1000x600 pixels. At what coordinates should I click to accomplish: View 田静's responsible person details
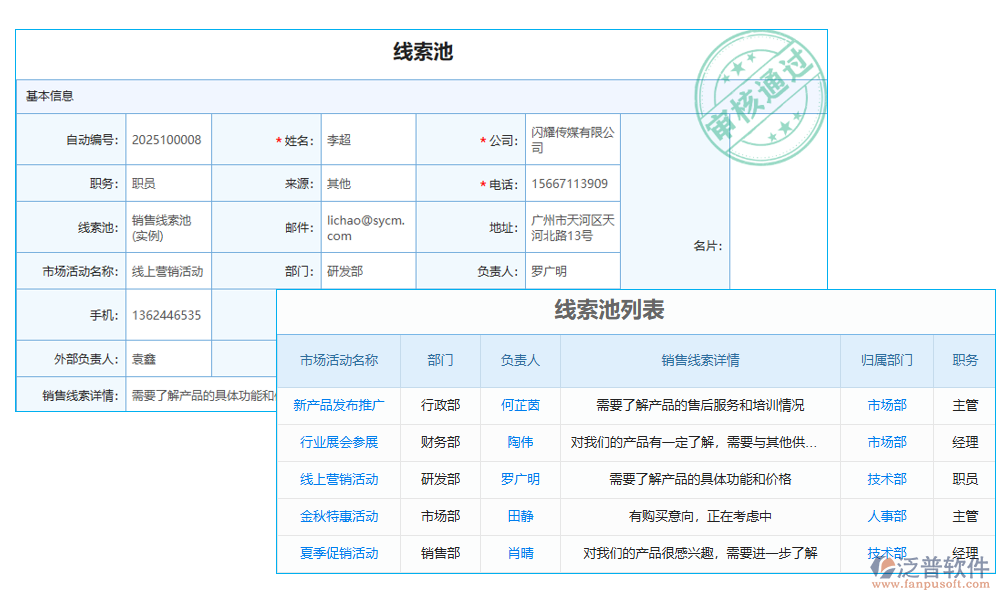coord(519,516)
